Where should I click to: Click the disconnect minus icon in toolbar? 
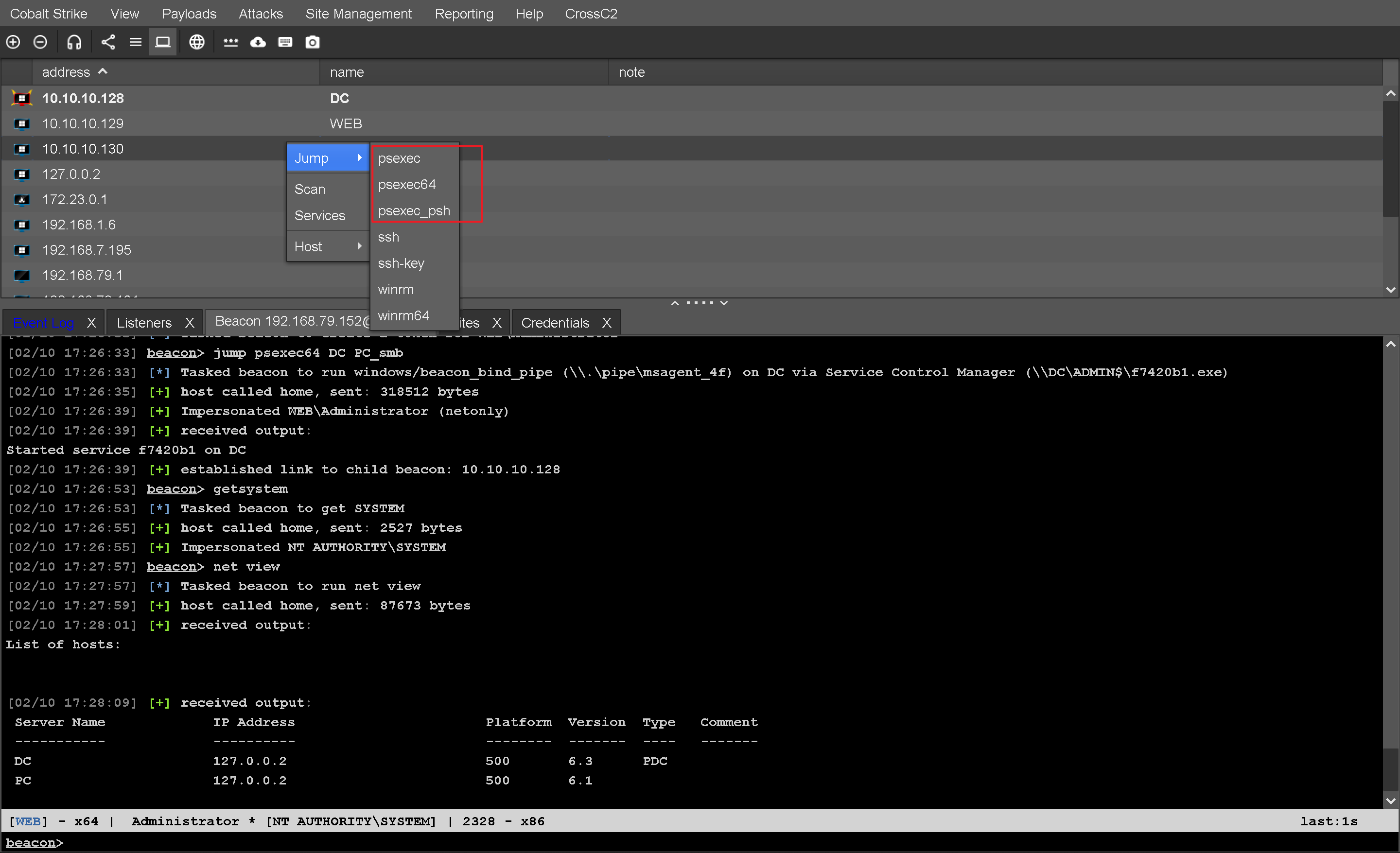[40, 42]
